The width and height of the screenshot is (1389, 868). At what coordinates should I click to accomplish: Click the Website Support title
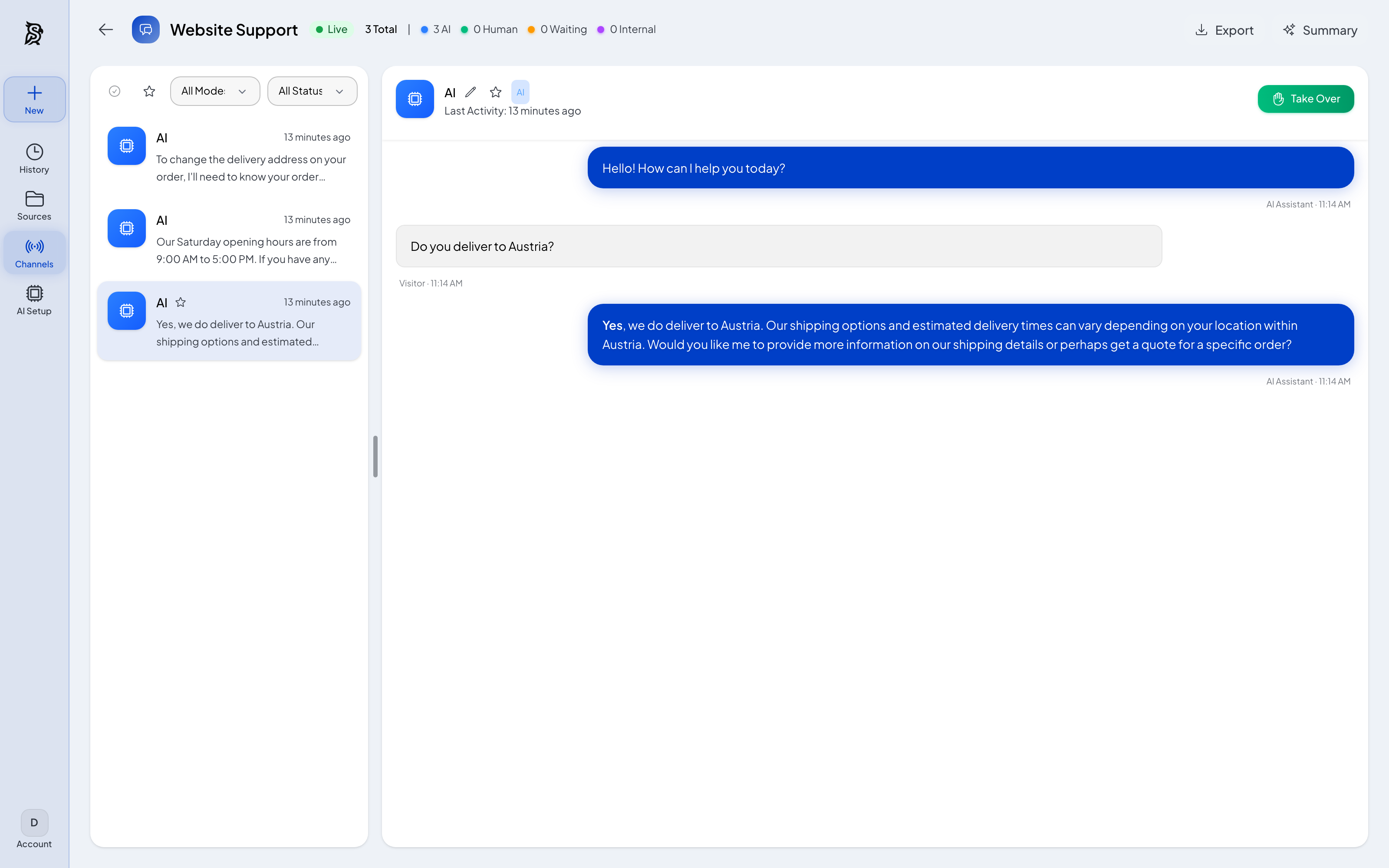point(234,30)
